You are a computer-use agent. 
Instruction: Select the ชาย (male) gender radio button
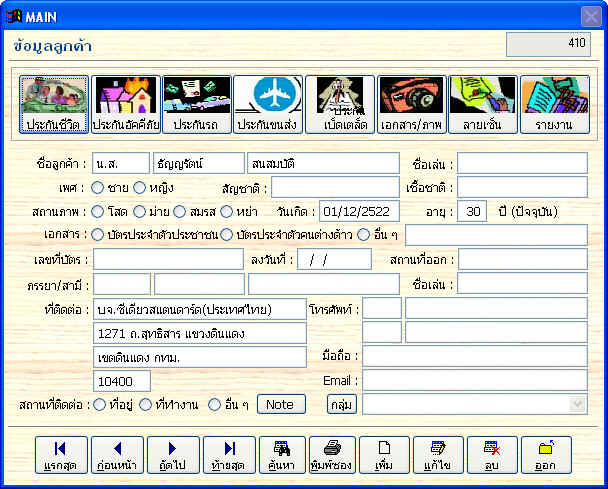coord(97,187)
